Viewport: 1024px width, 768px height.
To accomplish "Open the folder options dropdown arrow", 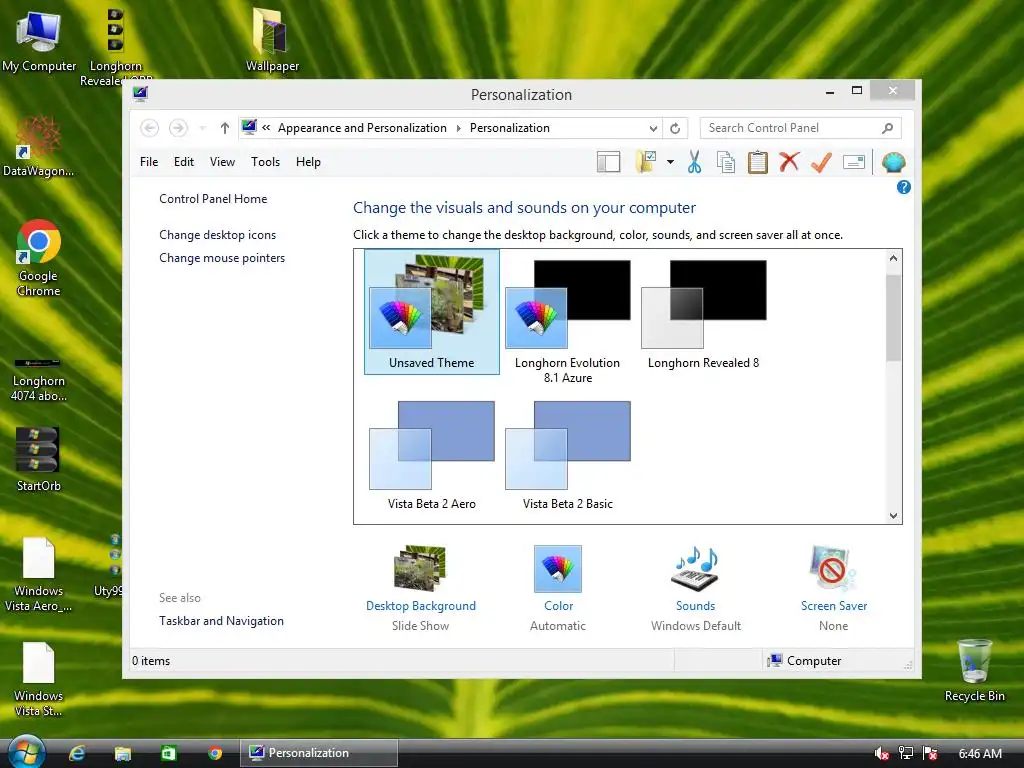I will coord(670,162).
